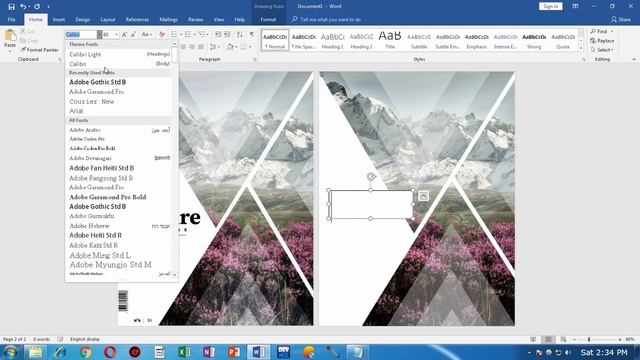640x360 pixels.
Task: Activate the Format Painter tool
Action: click(x=40, y=50)
